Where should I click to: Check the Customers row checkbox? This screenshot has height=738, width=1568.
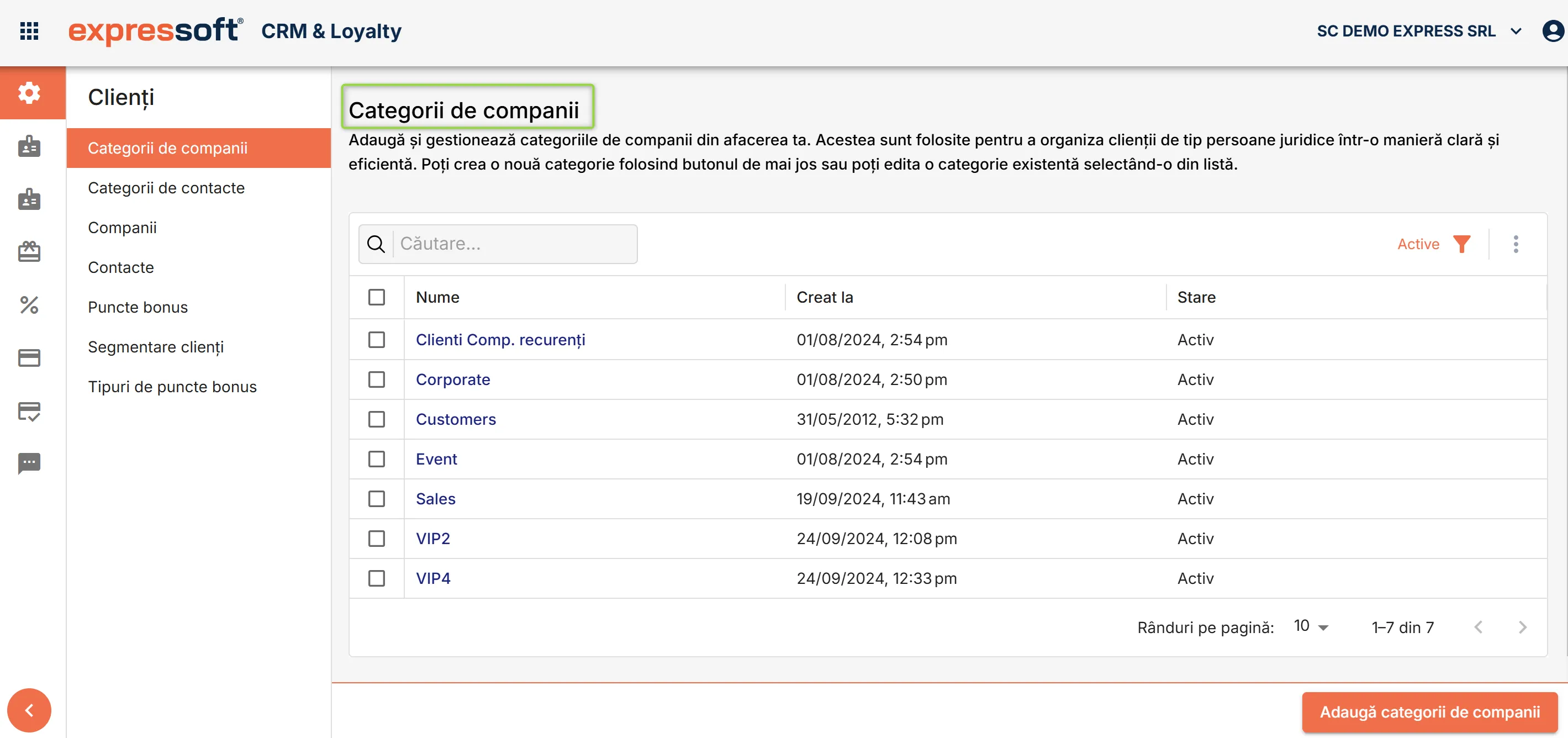point(377,419)
